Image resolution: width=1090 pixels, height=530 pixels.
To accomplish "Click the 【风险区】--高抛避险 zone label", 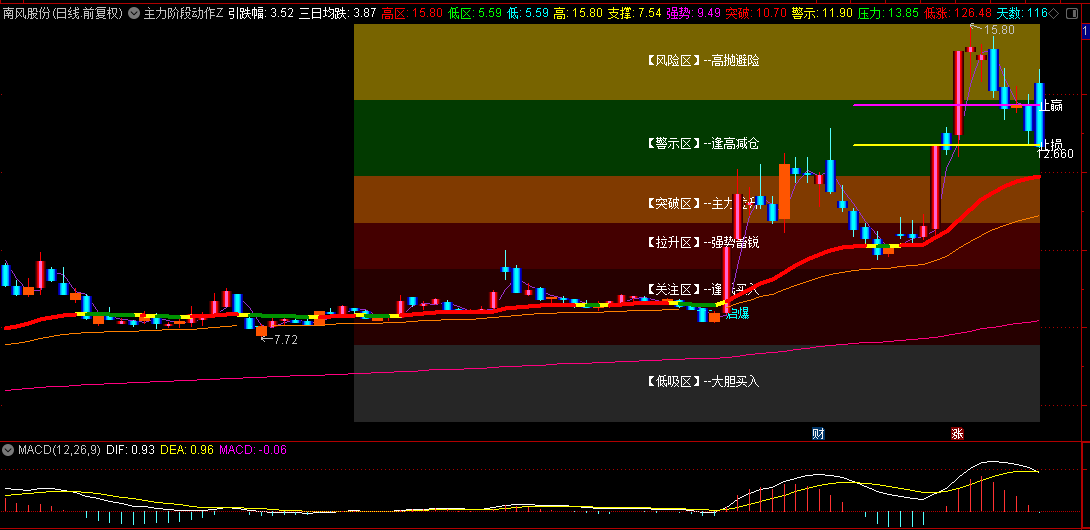I will click(703, 61).
